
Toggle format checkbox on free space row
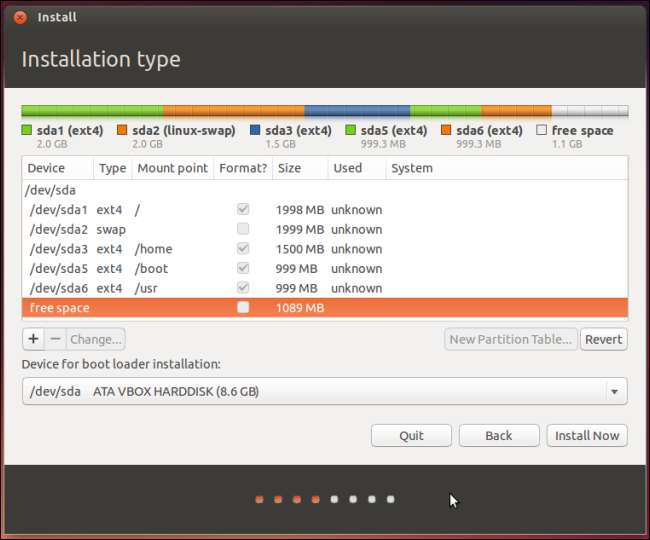point(242,308)
